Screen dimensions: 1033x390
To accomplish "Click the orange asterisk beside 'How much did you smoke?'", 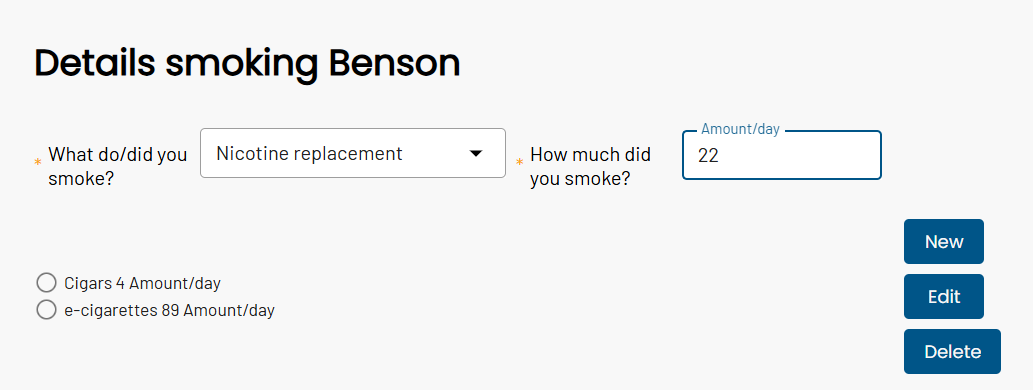I will tap(519, 162).
